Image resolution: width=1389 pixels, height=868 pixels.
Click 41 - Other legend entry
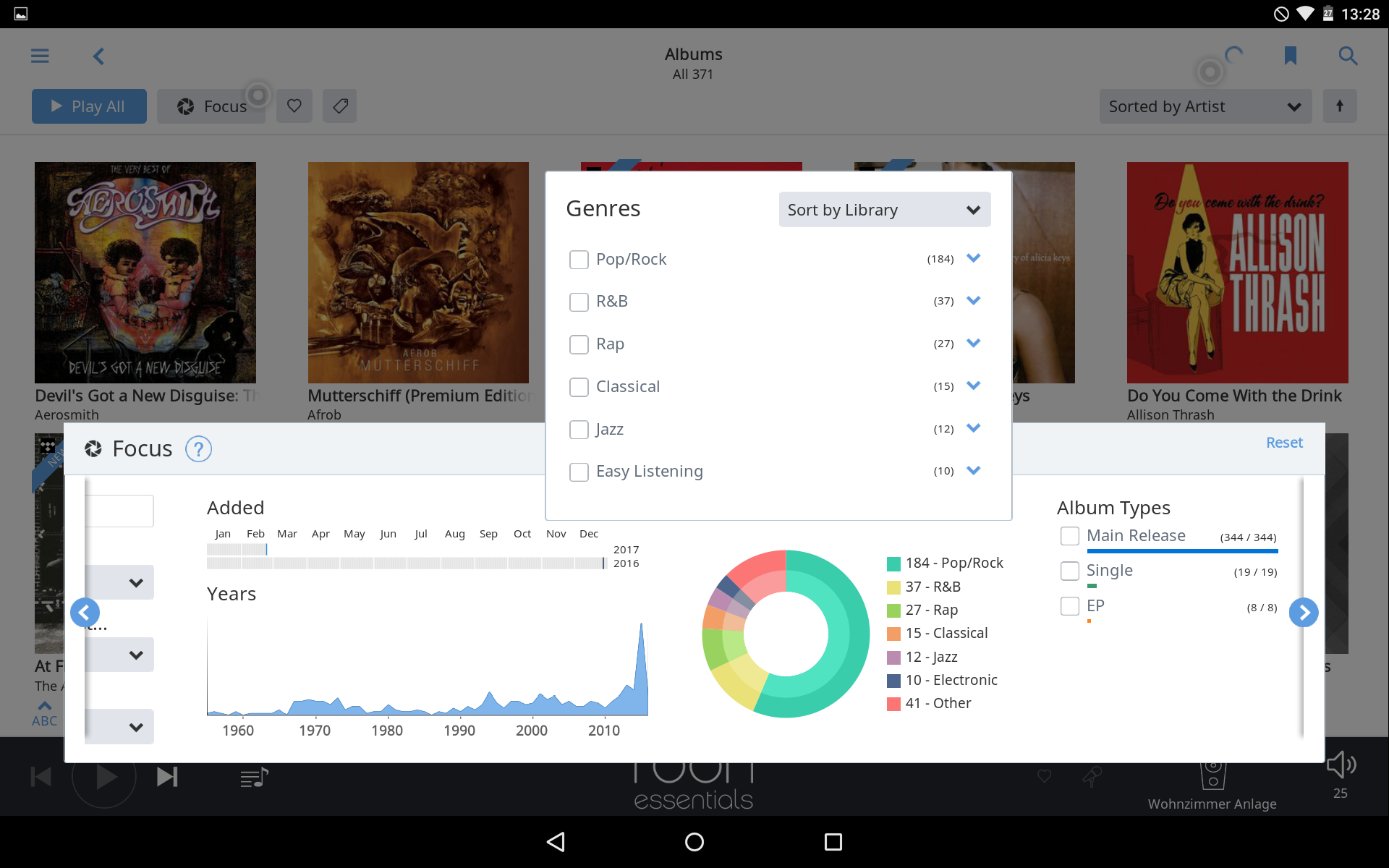[929, 703]
